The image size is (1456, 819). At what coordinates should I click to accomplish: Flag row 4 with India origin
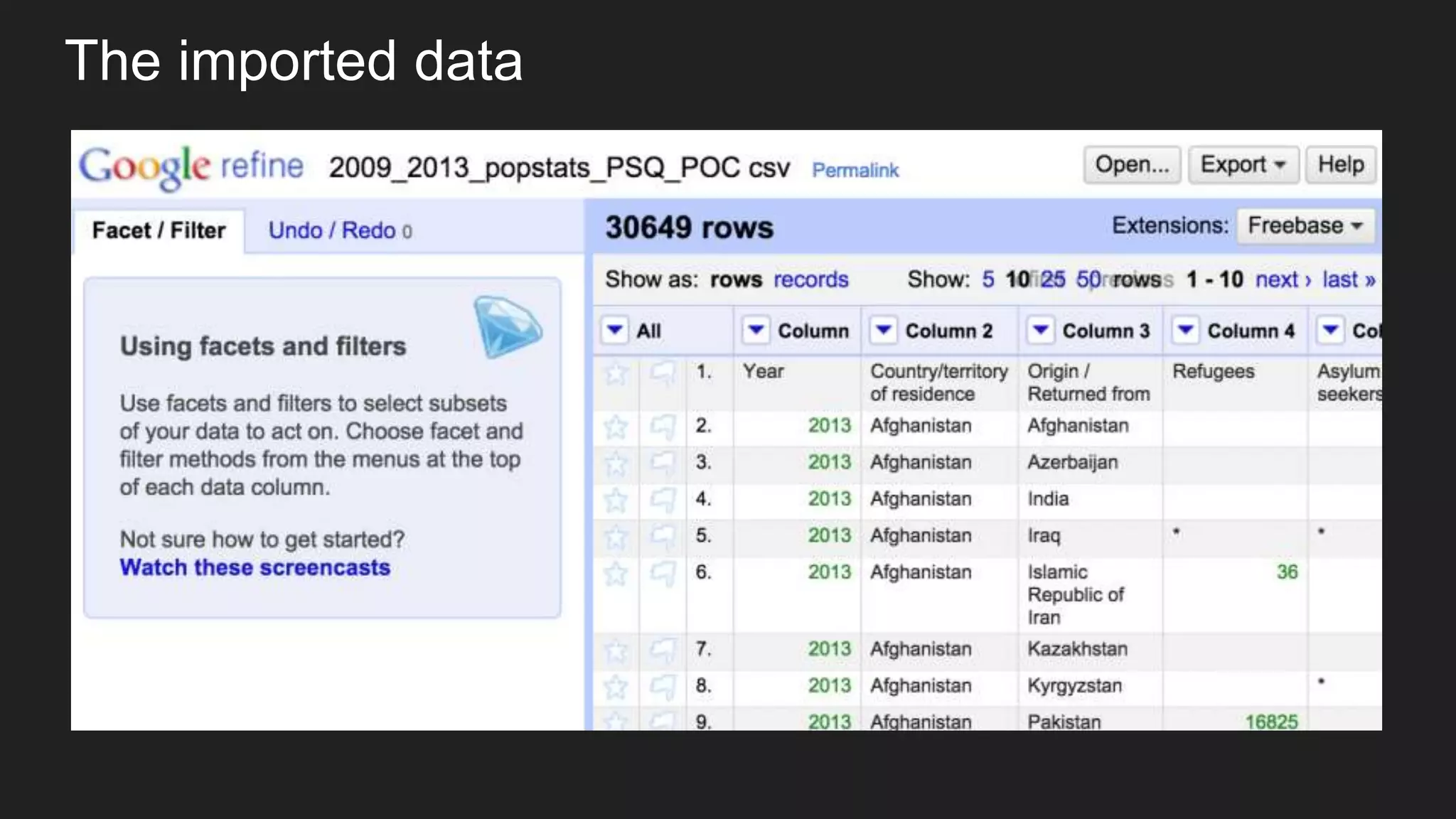[663, 500]
